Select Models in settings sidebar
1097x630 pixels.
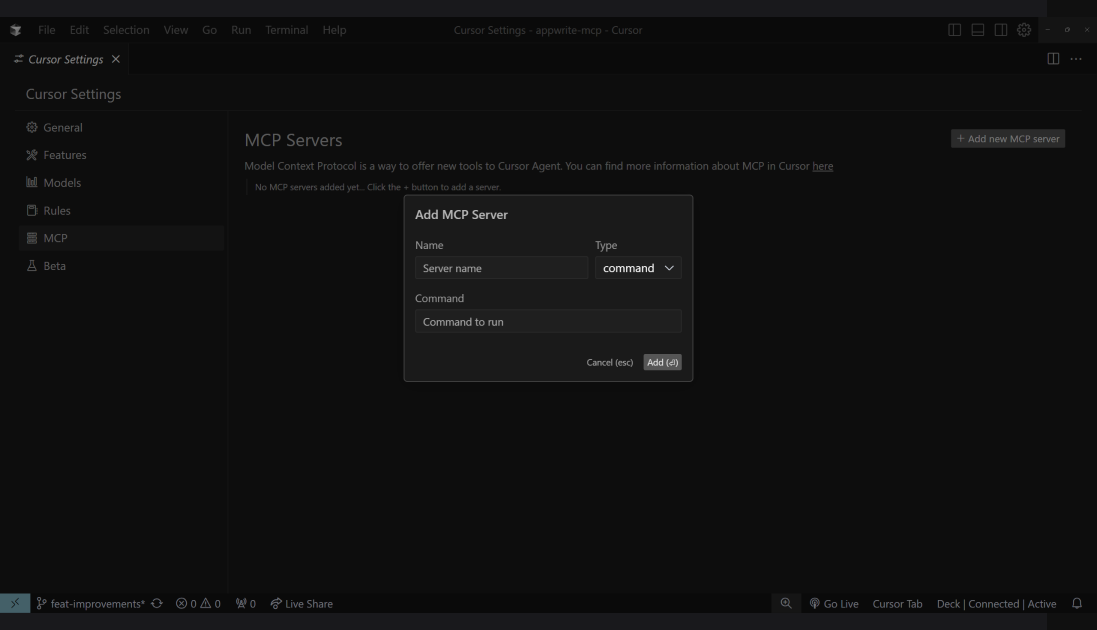click(x=62, y=183)
